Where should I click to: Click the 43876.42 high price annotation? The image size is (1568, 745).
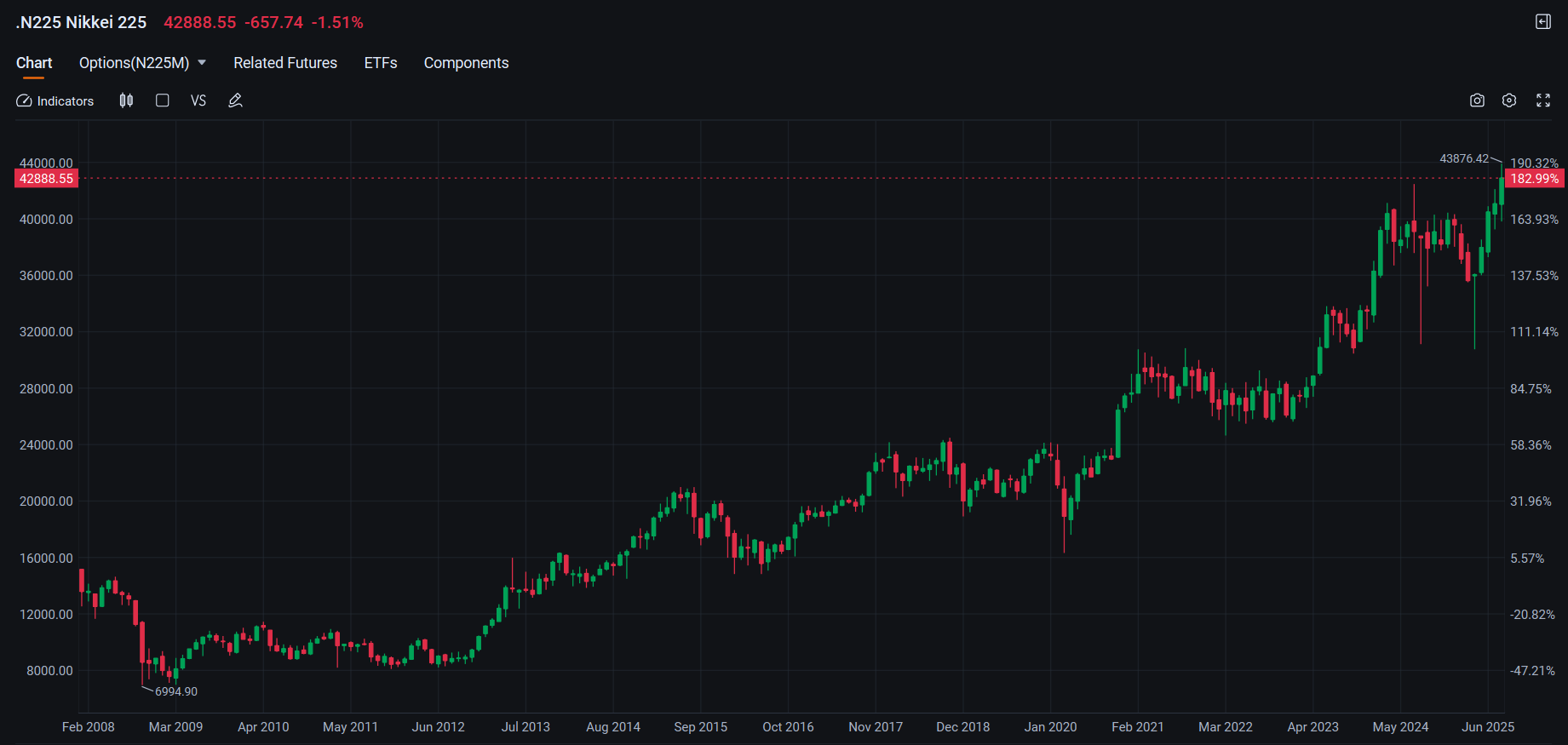[x=1464, y=158]
